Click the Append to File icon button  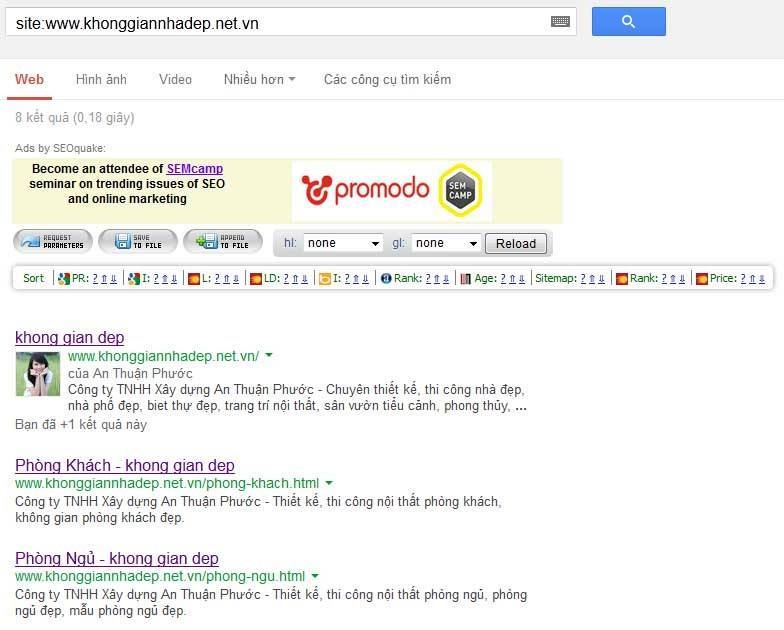coord(222,242)
